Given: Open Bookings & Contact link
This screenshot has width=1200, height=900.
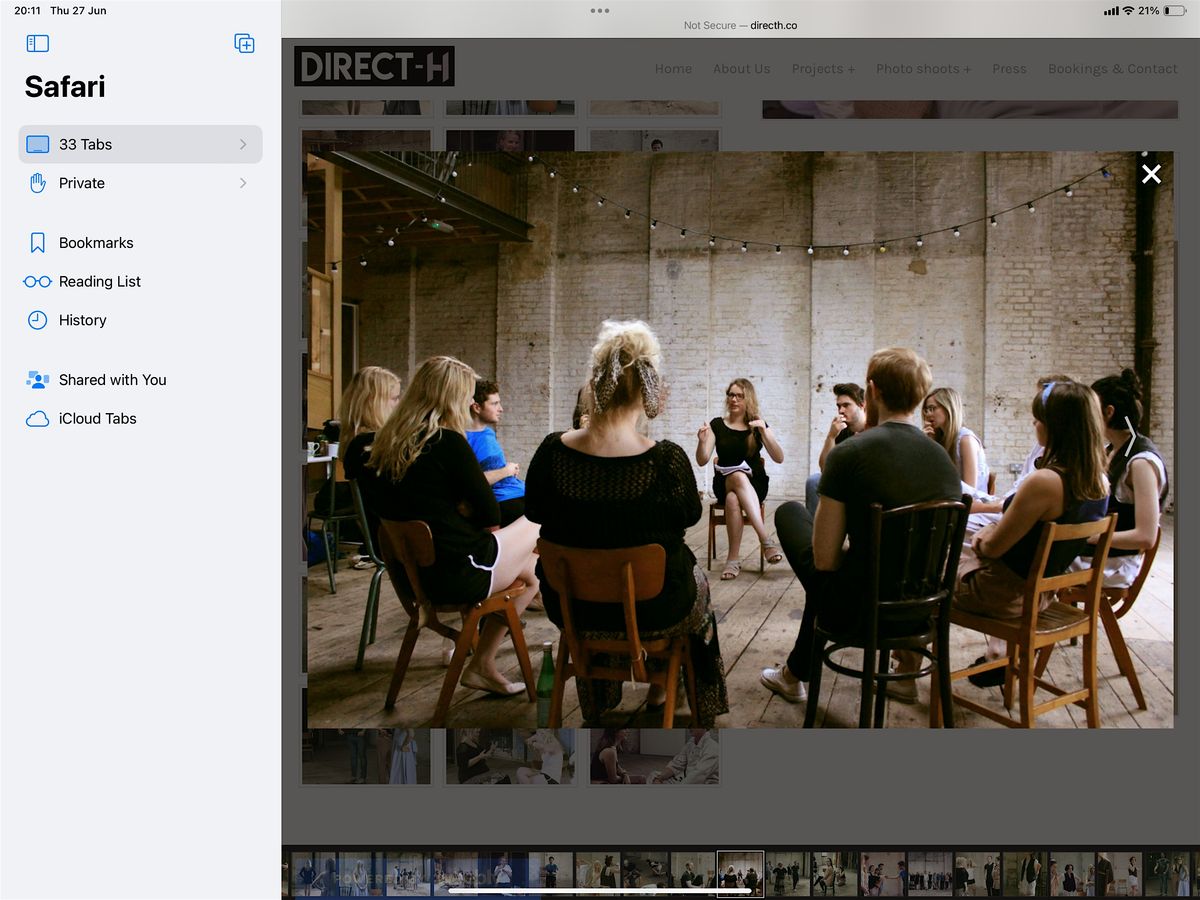Looking at the screenshot, I should tap(1112, 69).
